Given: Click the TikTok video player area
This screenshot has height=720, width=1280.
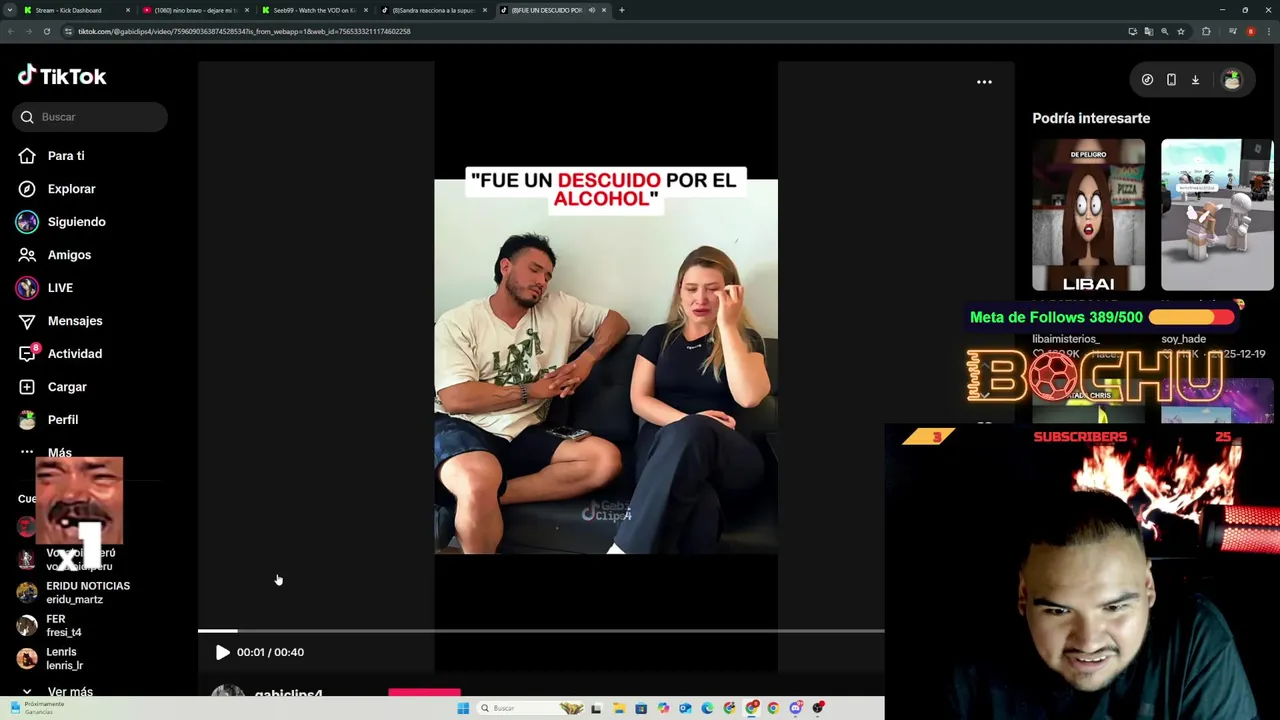Looking at the screenshot, I should pyautogui.click(x=606, y=366).
